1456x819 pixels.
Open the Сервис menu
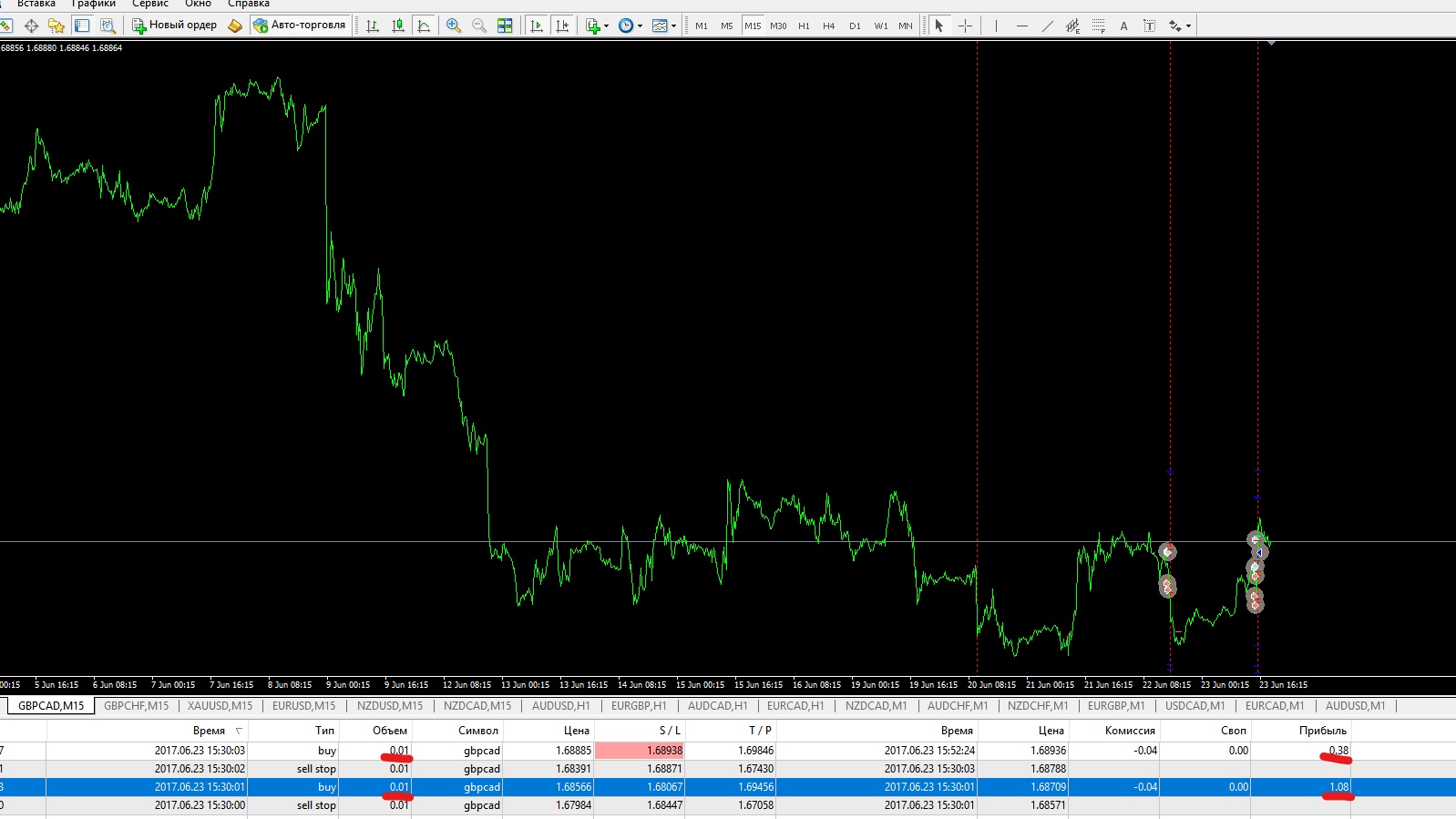150,4
